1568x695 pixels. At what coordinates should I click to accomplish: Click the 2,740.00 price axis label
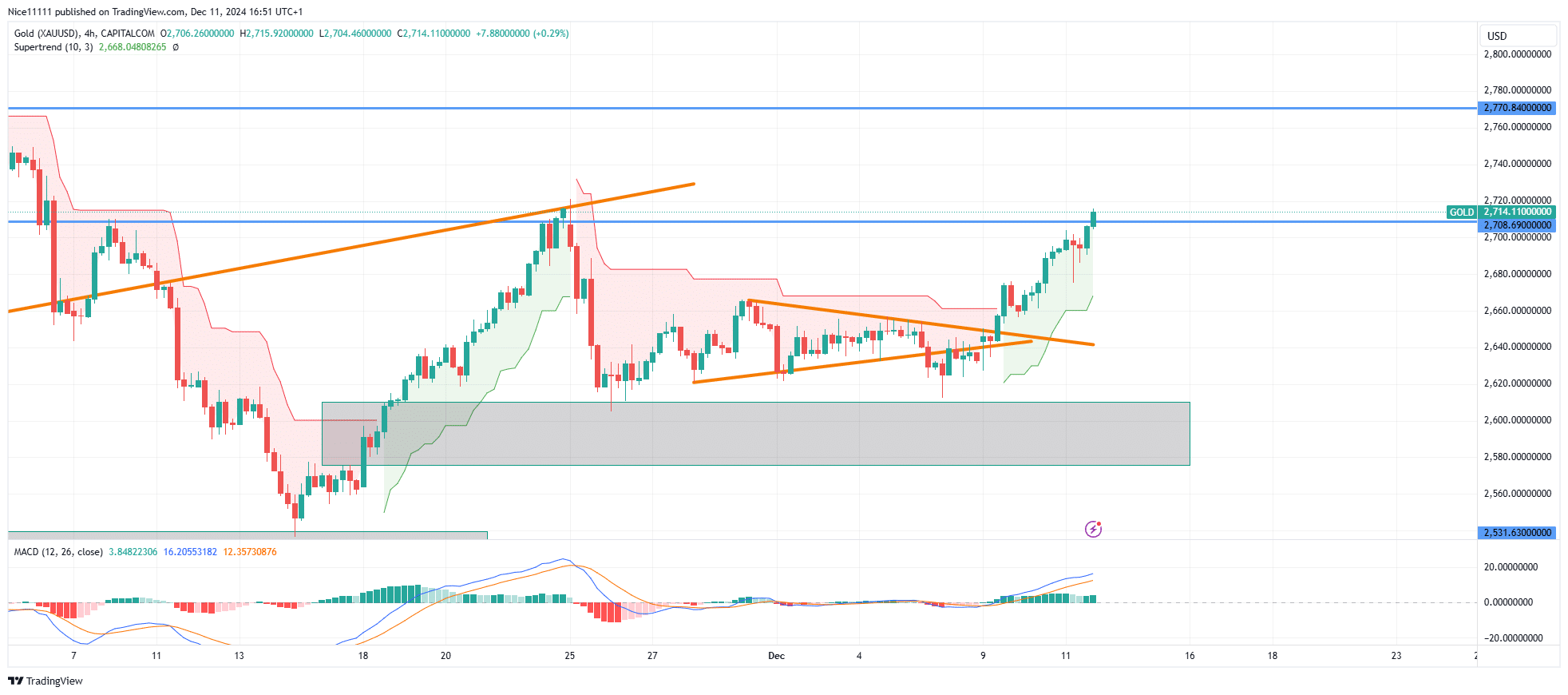point(1518,164)
